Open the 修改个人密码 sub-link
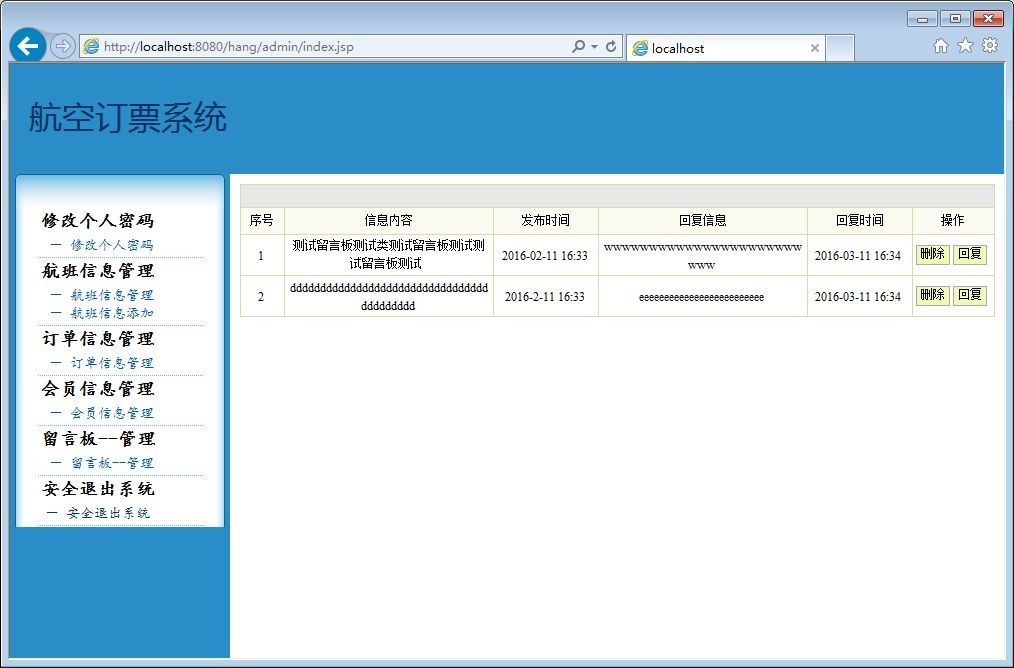This screenshot has width=1014, height=668. point(111,245)
